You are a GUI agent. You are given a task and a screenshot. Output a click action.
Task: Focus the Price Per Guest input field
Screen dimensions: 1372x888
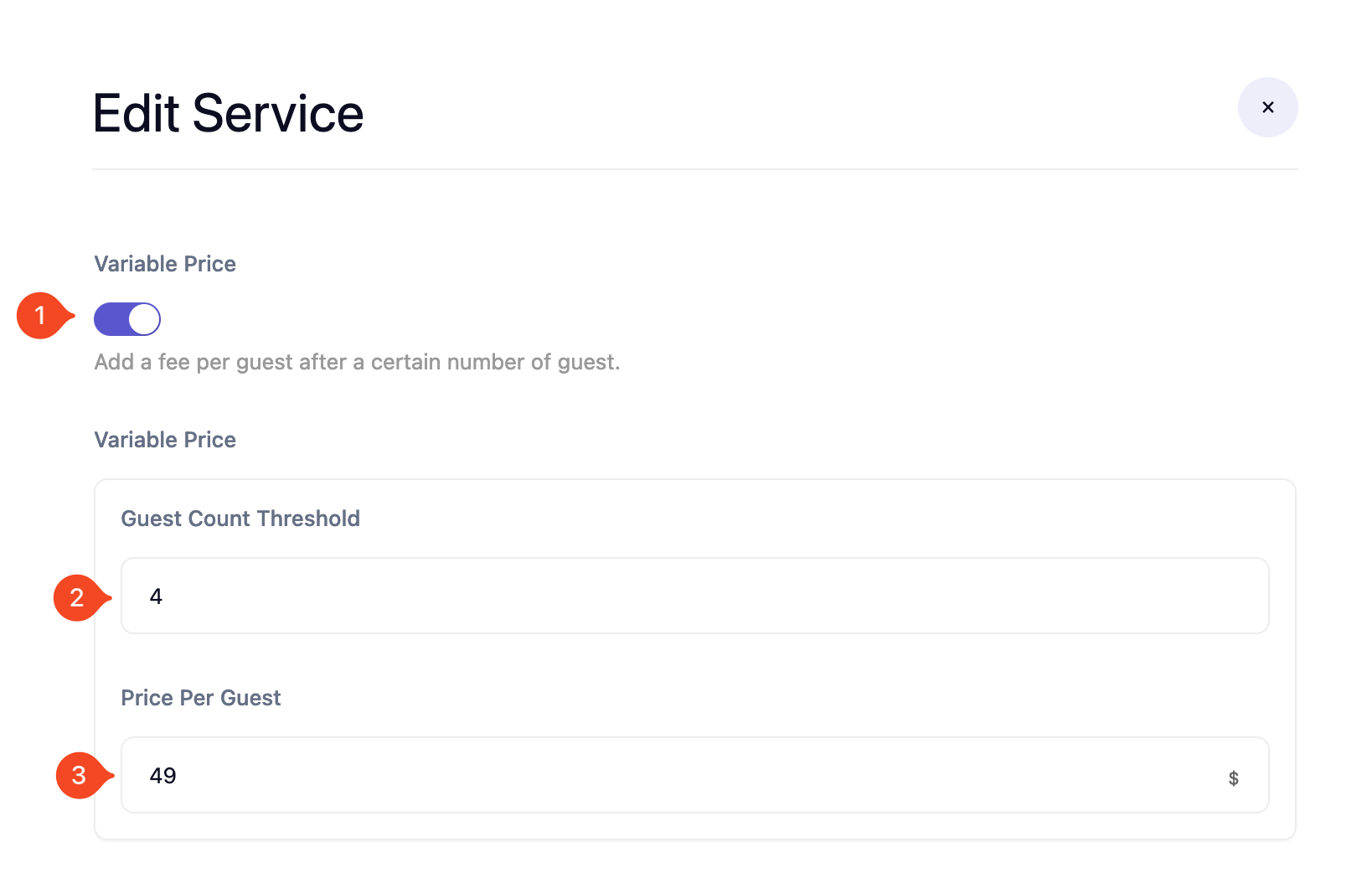pos(670,775)
